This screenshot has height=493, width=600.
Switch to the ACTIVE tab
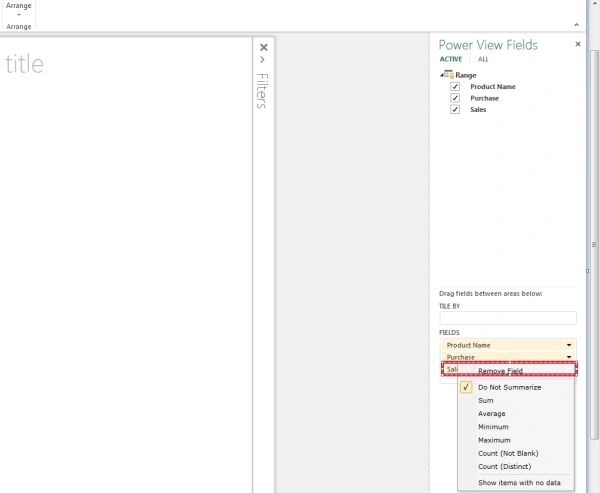click(x=451, y=59)
